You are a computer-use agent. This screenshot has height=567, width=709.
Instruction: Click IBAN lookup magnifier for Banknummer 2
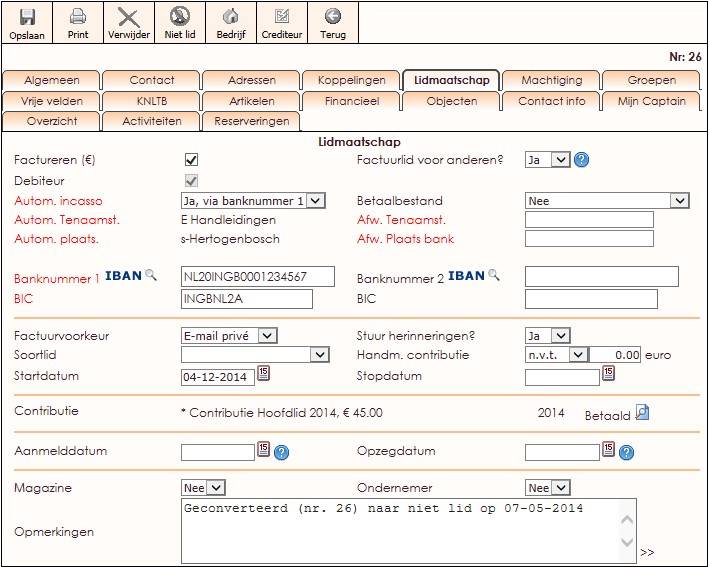pyautogui.click(x=494, y=275)
